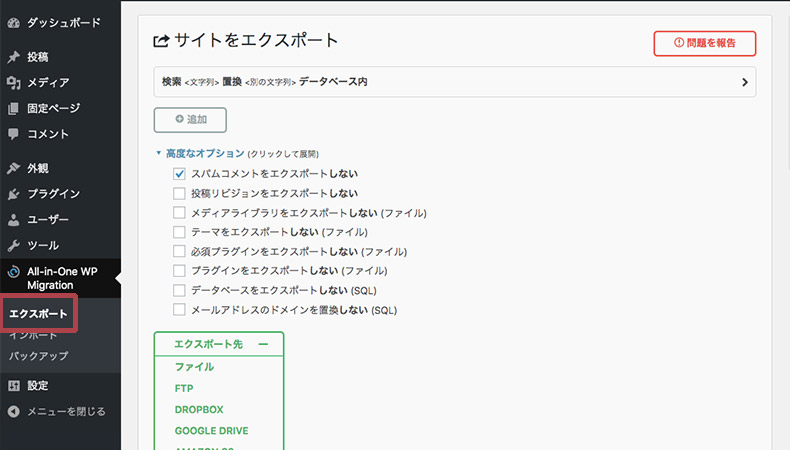Check メールアドレスのドメインを置換しない (SQL)
Viewport: 790px width, 450px height.
179,309
